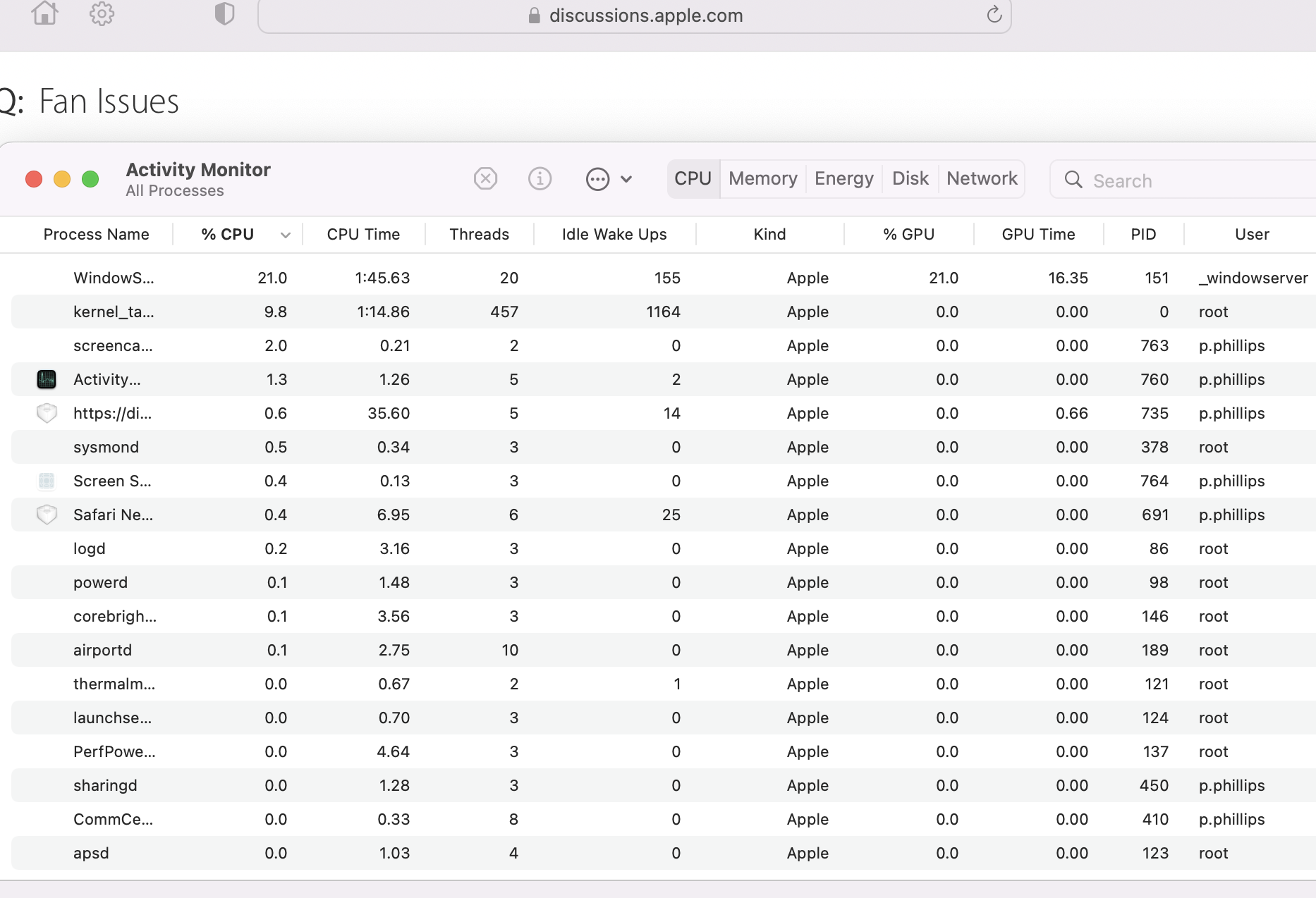Select the kernel_ta... process row
1316x898 pixels.
pyautogui.click(x=664, y=312)
